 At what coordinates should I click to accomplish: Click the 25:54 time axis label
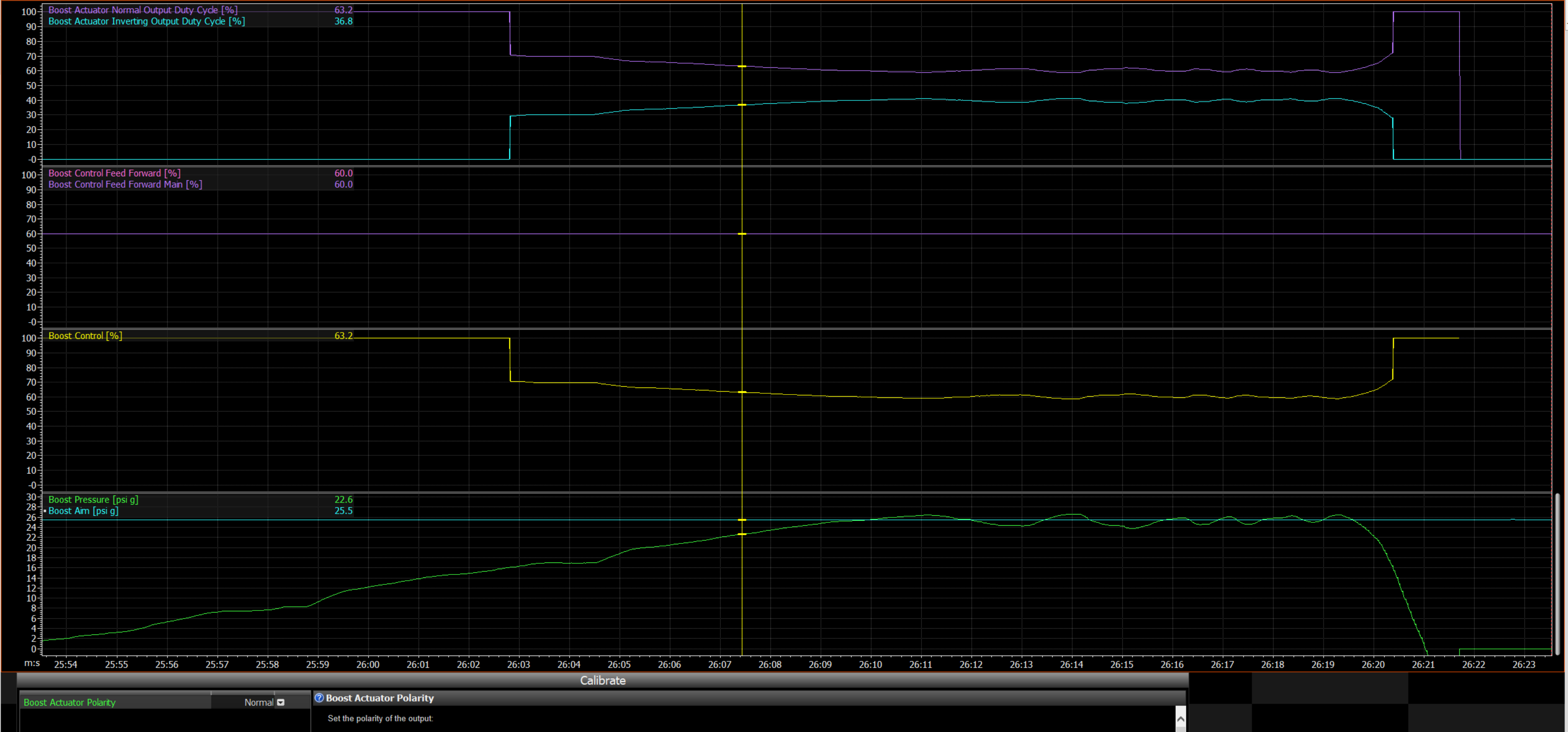point(66,665)
